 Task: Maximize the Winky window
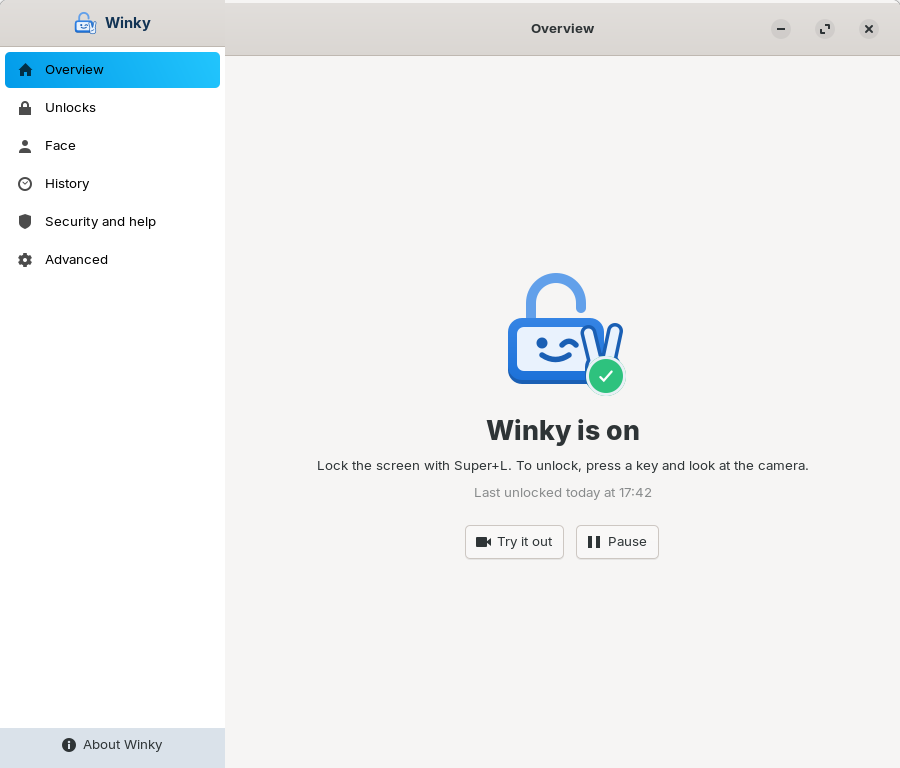pyautogui.click(x=825, y=29)
